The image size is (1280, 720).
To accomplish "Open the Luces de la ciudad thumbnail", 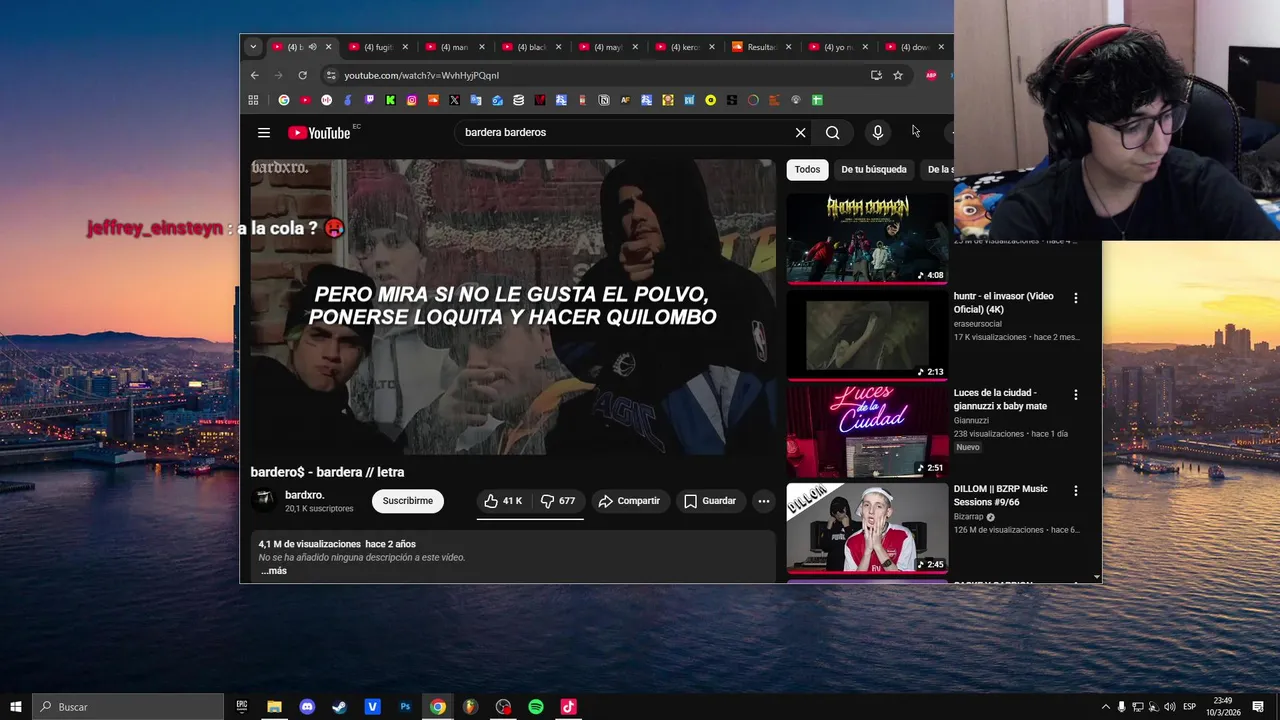I will 867,431.
